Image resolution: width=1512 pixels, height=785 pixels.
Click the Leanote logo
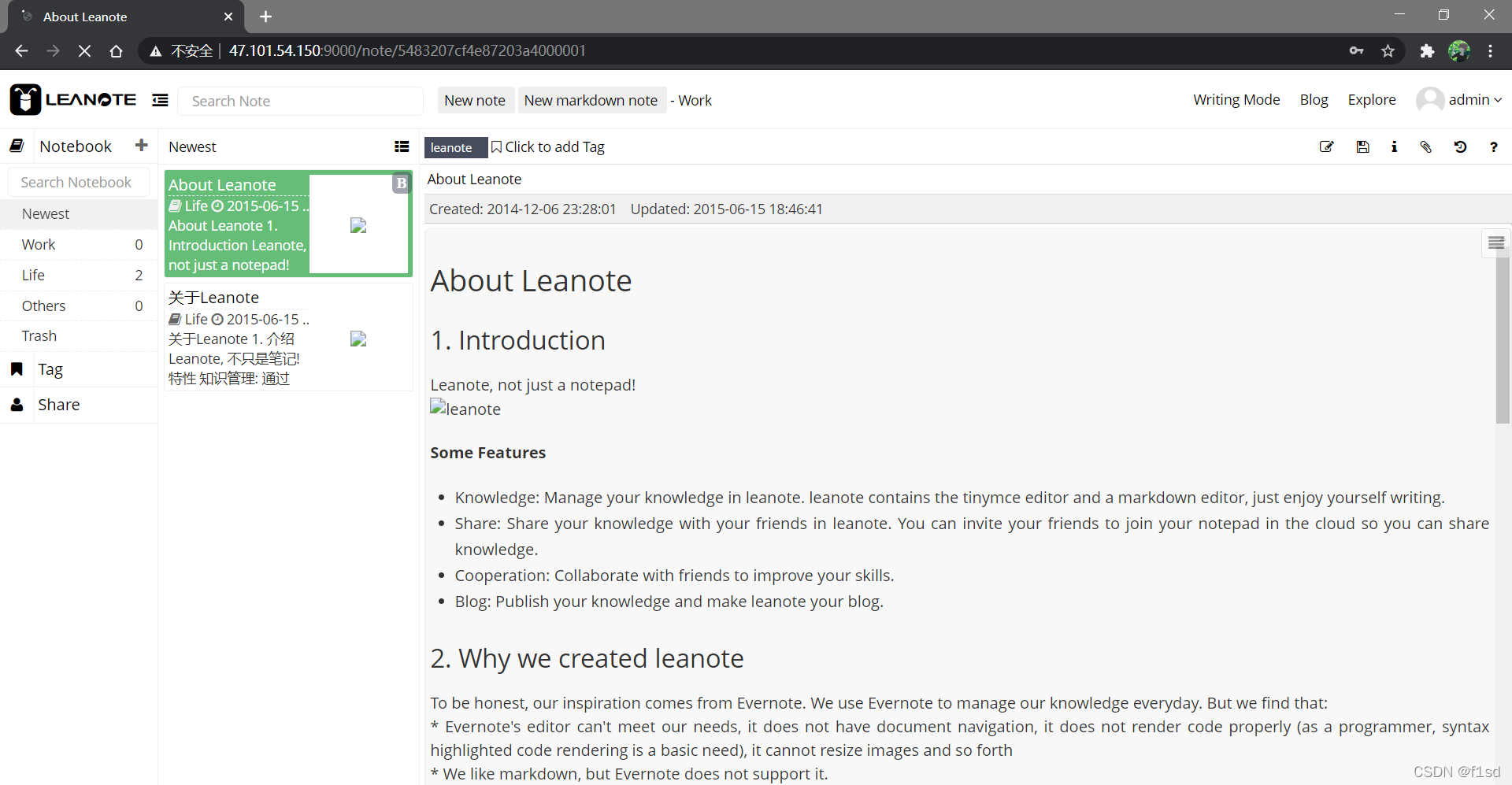tap(72, 100)
